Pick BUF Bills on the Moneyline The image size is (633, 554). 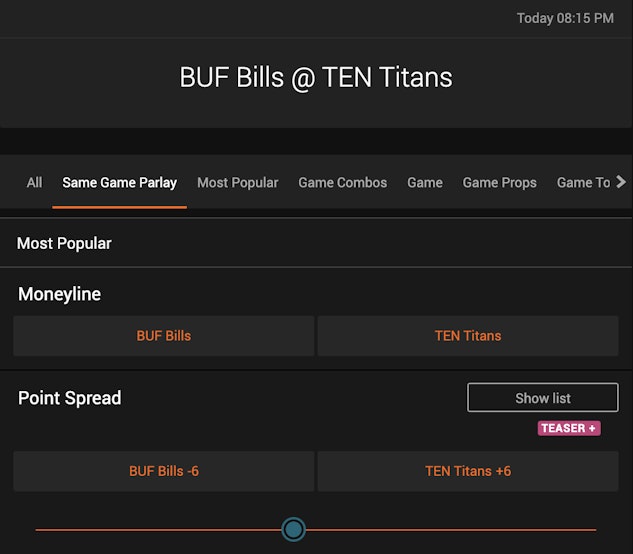click(x=163, y=336)
